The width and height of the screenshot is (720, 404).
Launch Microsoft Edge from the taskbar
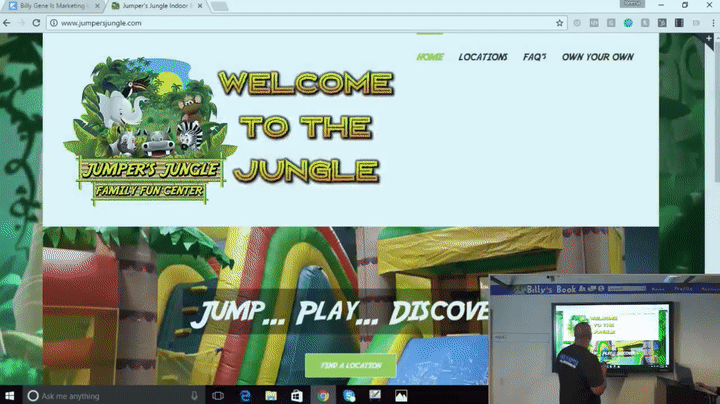click(x=245, y=396)
